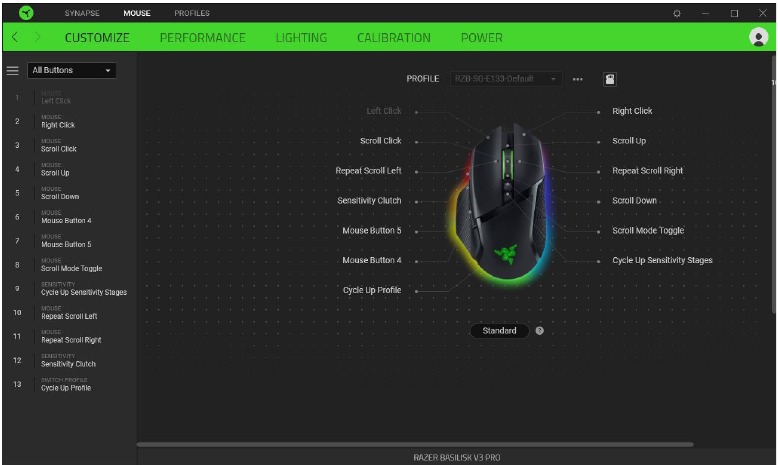The width and height of the screenshot is (778, 465).
Task: Click Repeat Scroll Left diagram label
Action: (x=368, y=171)
